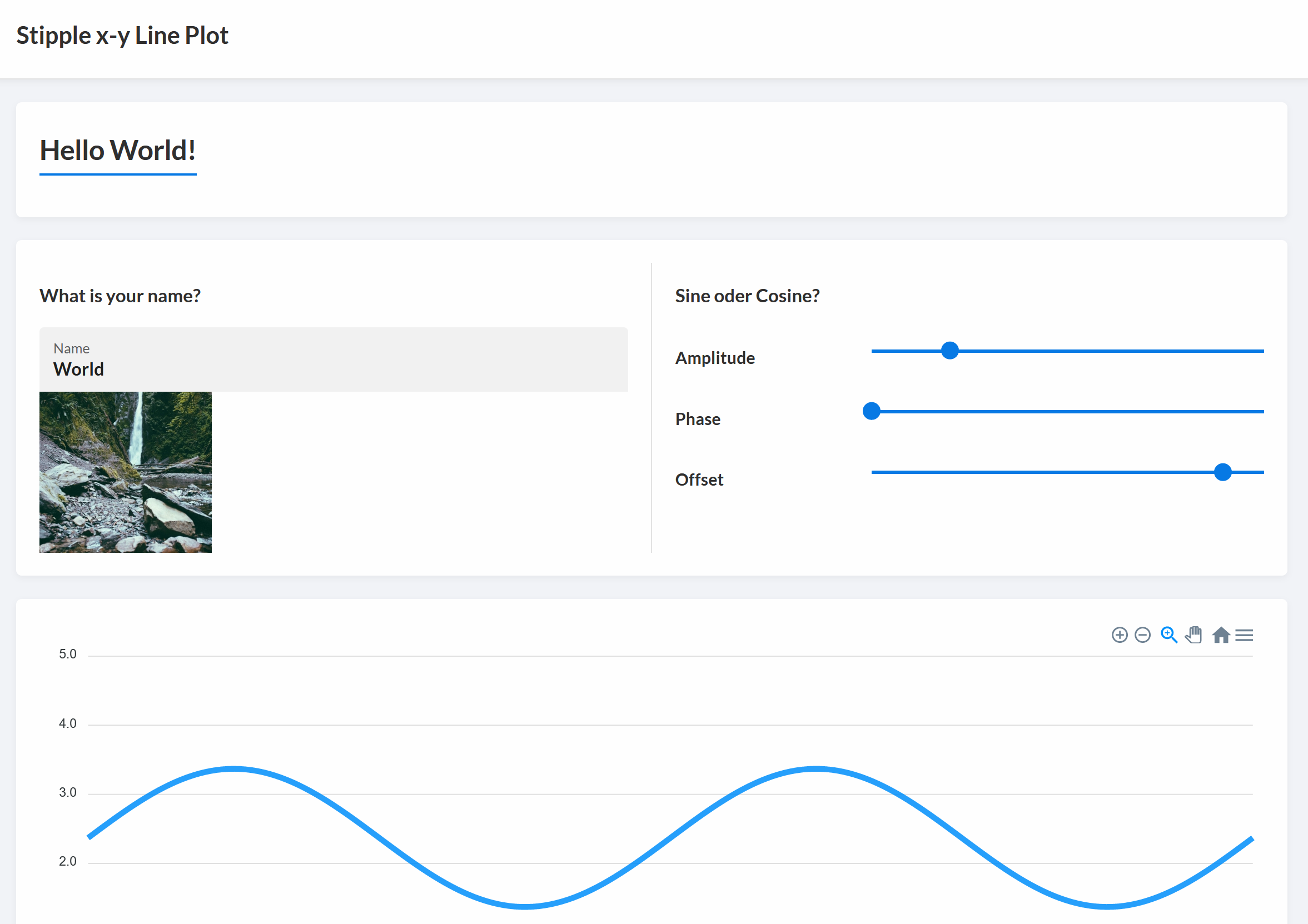Click the chart zoom in plus icon

pos(1120,635)
